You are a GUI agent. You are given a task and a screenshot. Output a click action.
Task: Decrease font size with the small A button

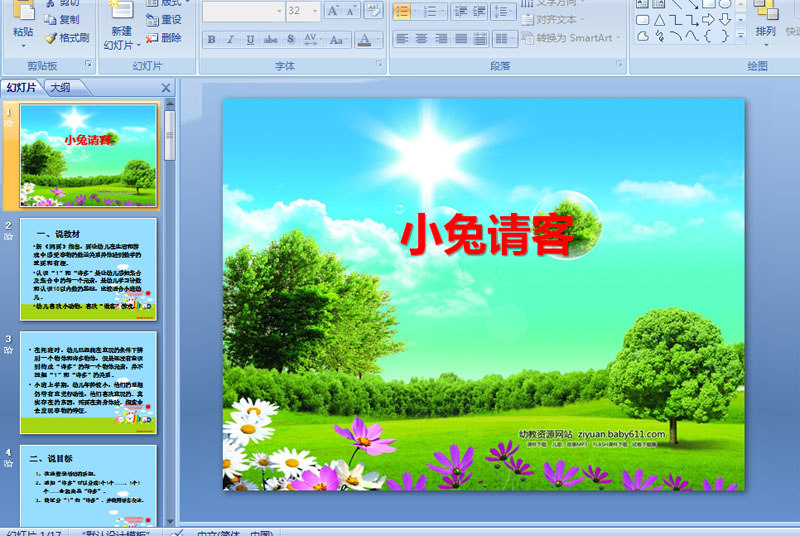tap(351, 11)
